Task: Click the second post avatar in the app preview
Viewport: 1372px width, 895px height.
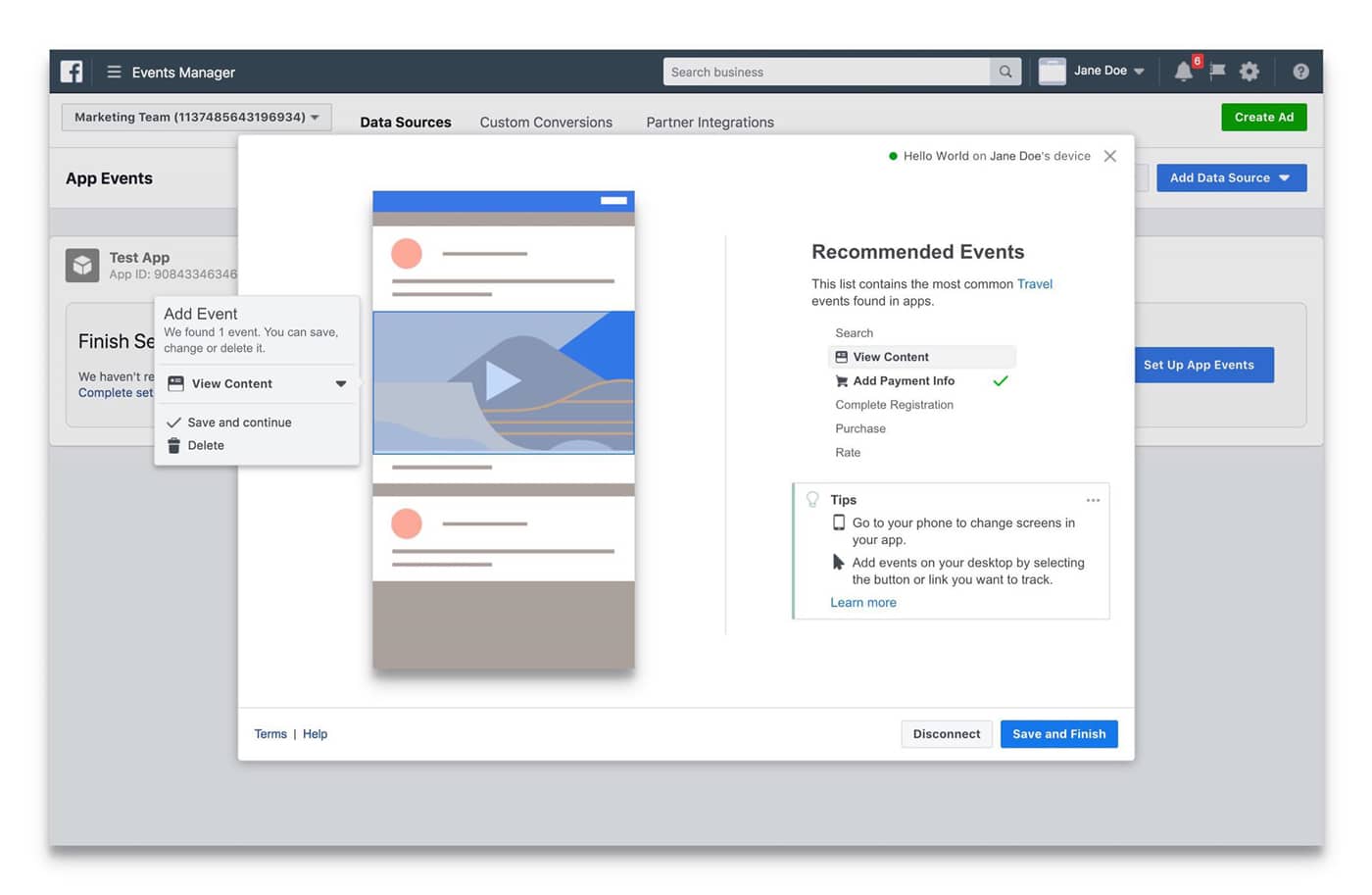Action: tap(407, 523)
